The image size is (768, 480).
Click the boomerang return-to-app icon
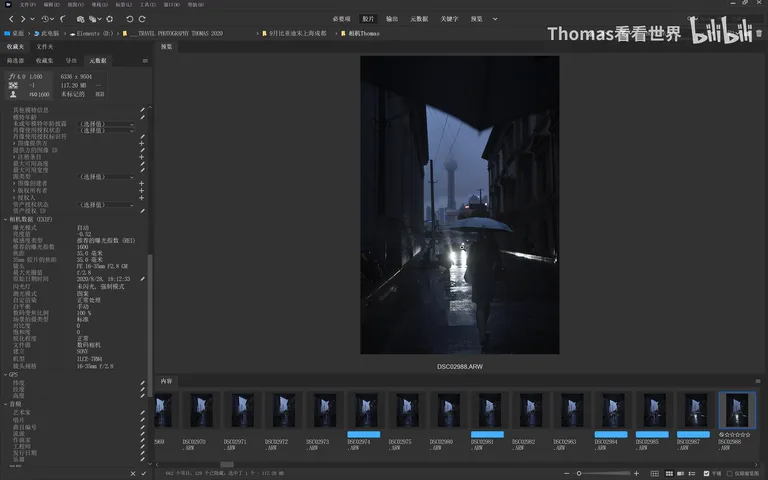(63, 19)
